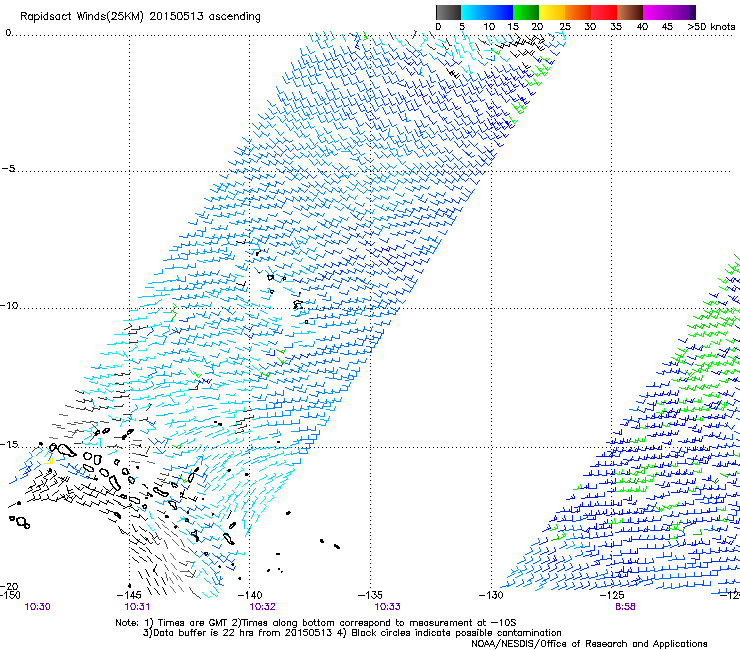The image size is (740, 650).
Task: Click the latitude label -5
Action: (x=8, y=169)
